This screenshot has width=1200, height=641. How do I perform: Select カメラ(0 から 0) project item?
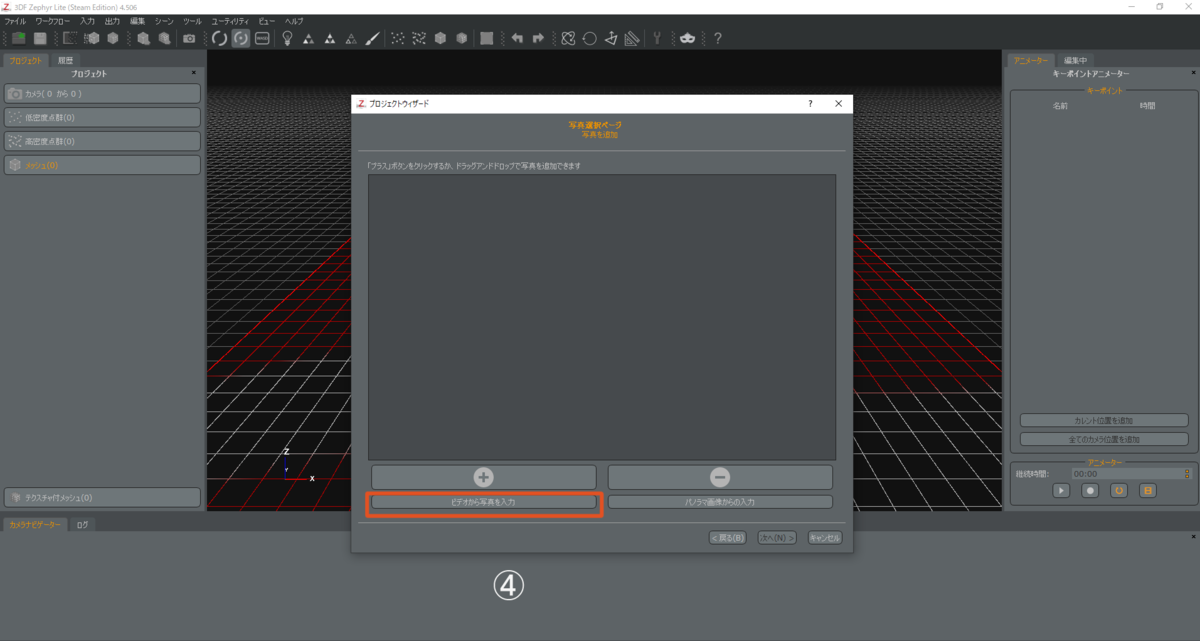pyautogui.click(x=102, y=93)
